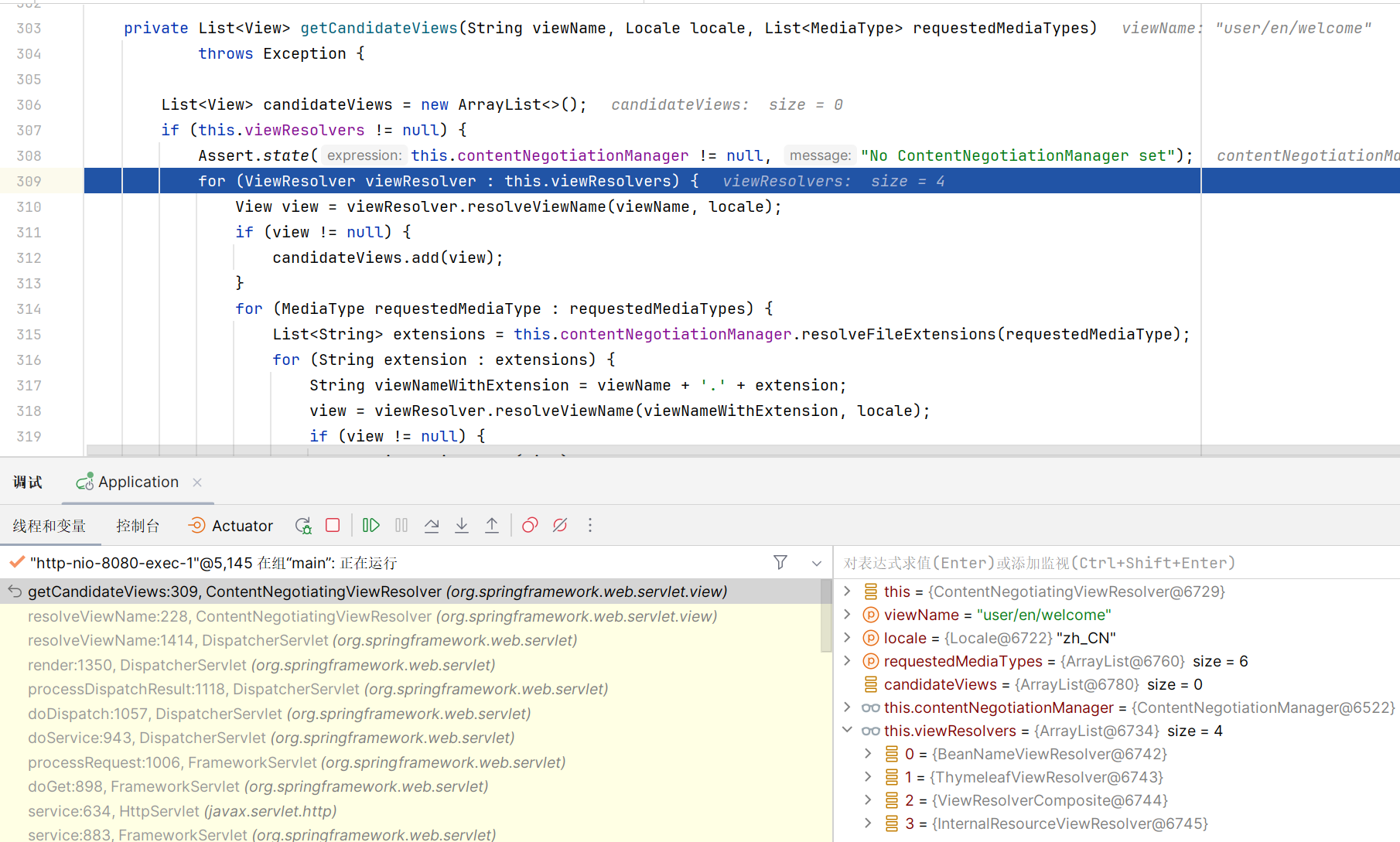
Task: Select frame getCandidateViews:309
Action: pos(411,591)
